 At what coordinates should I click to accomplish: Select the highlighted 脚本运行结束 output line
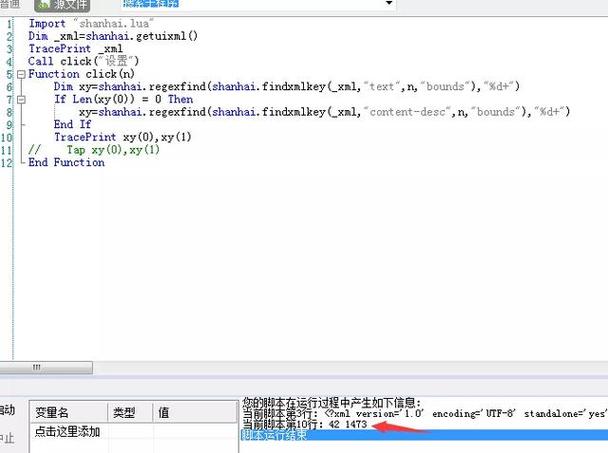point(424,435)
